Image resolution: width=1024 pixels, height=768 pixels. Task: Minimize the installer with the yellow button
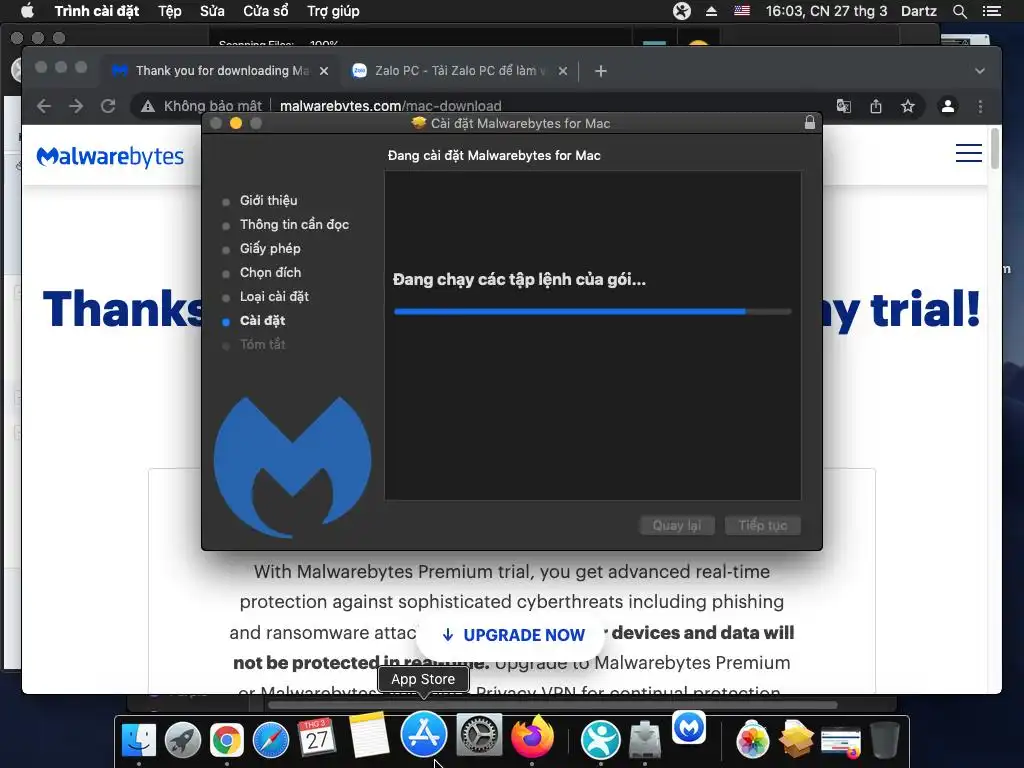tap(236, 123)
